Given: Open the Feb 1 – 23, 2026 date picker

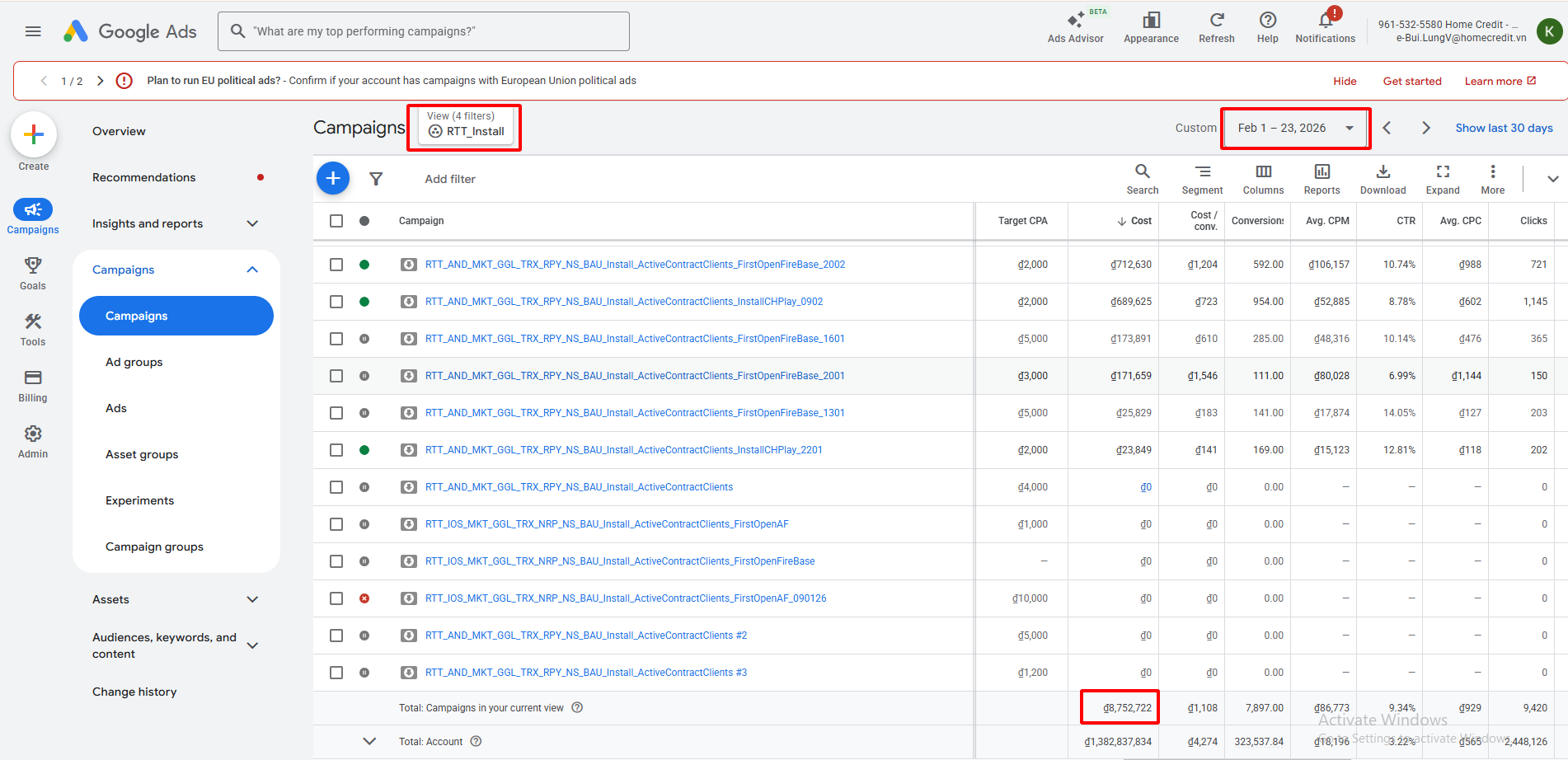Looking at the screenshot, I should [1296, 128].
